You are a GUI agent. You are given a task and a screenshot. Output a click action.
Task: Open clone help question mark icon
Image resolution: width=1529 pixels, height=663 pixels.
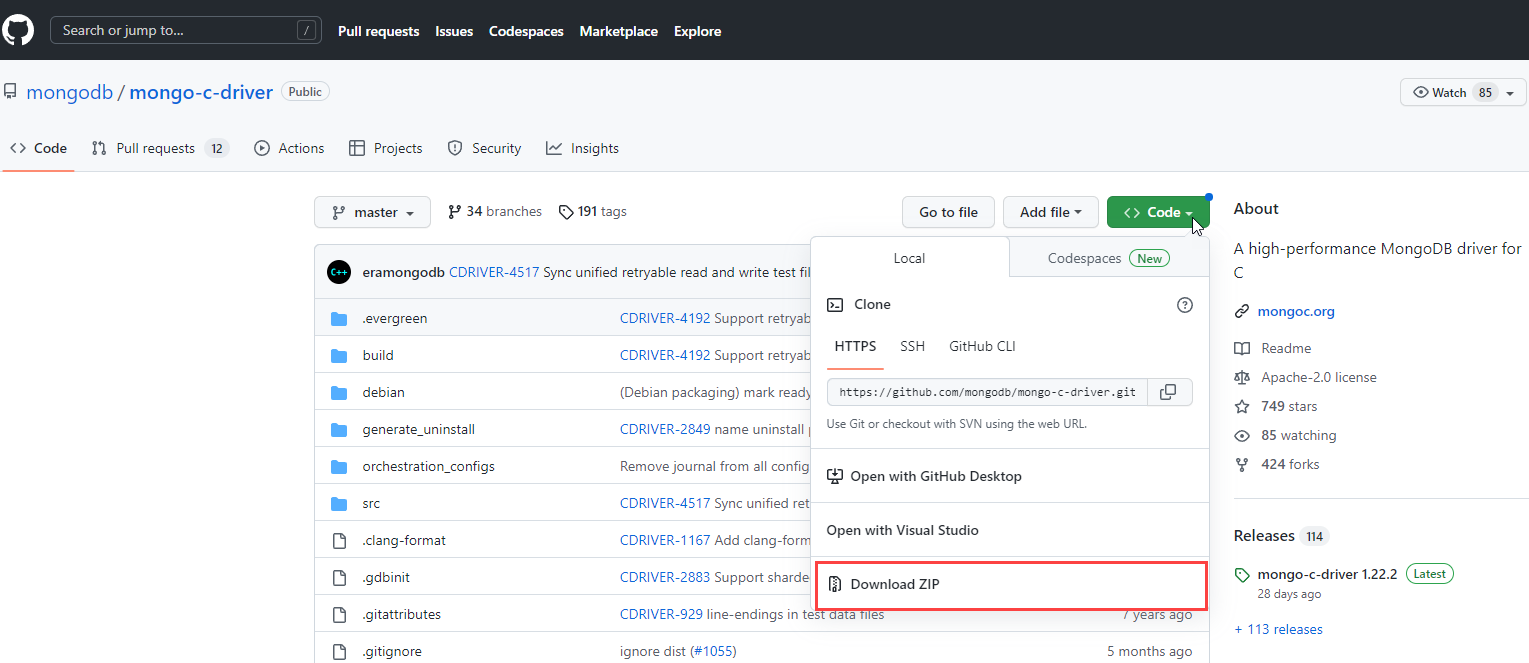click(x=1185, y=305)
